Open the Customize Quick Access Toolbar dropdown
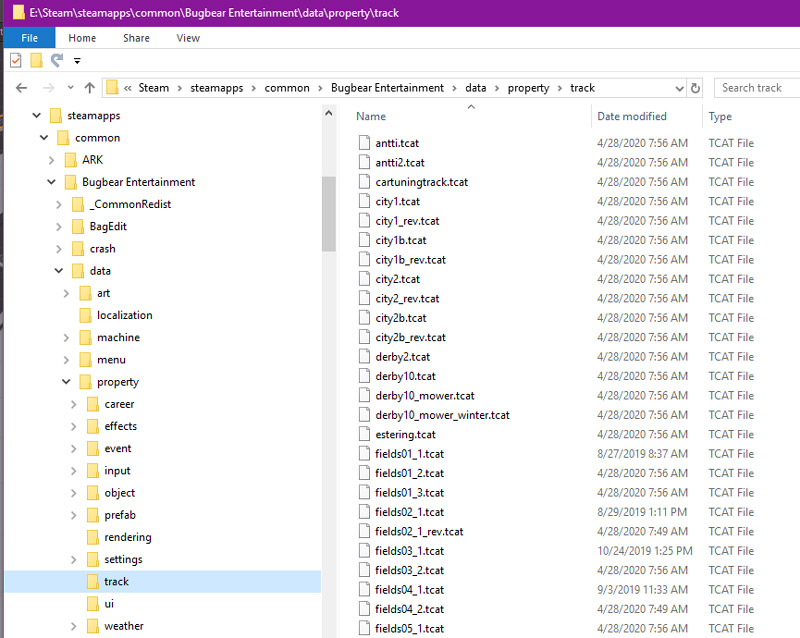Image resolution: width=800 pixels, height=638 pixels. point(77,61)
